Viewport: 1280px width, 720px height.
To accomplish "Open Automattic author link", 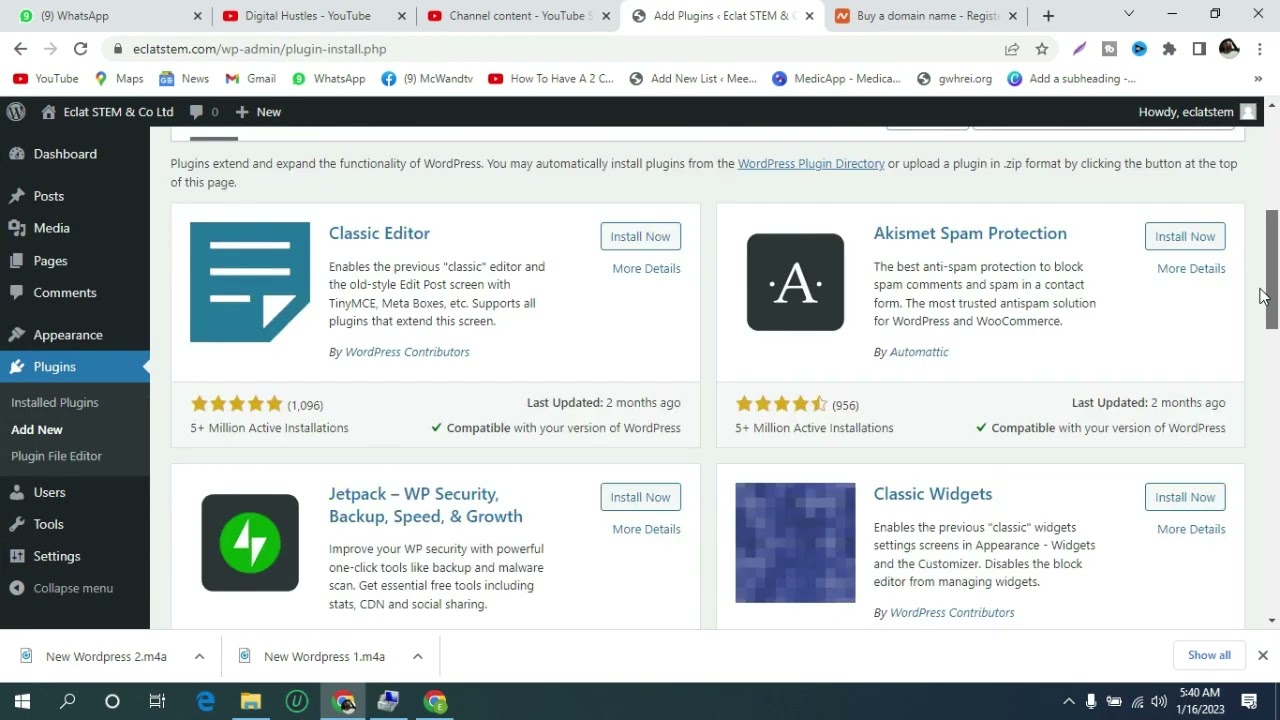I will (919, 352).
